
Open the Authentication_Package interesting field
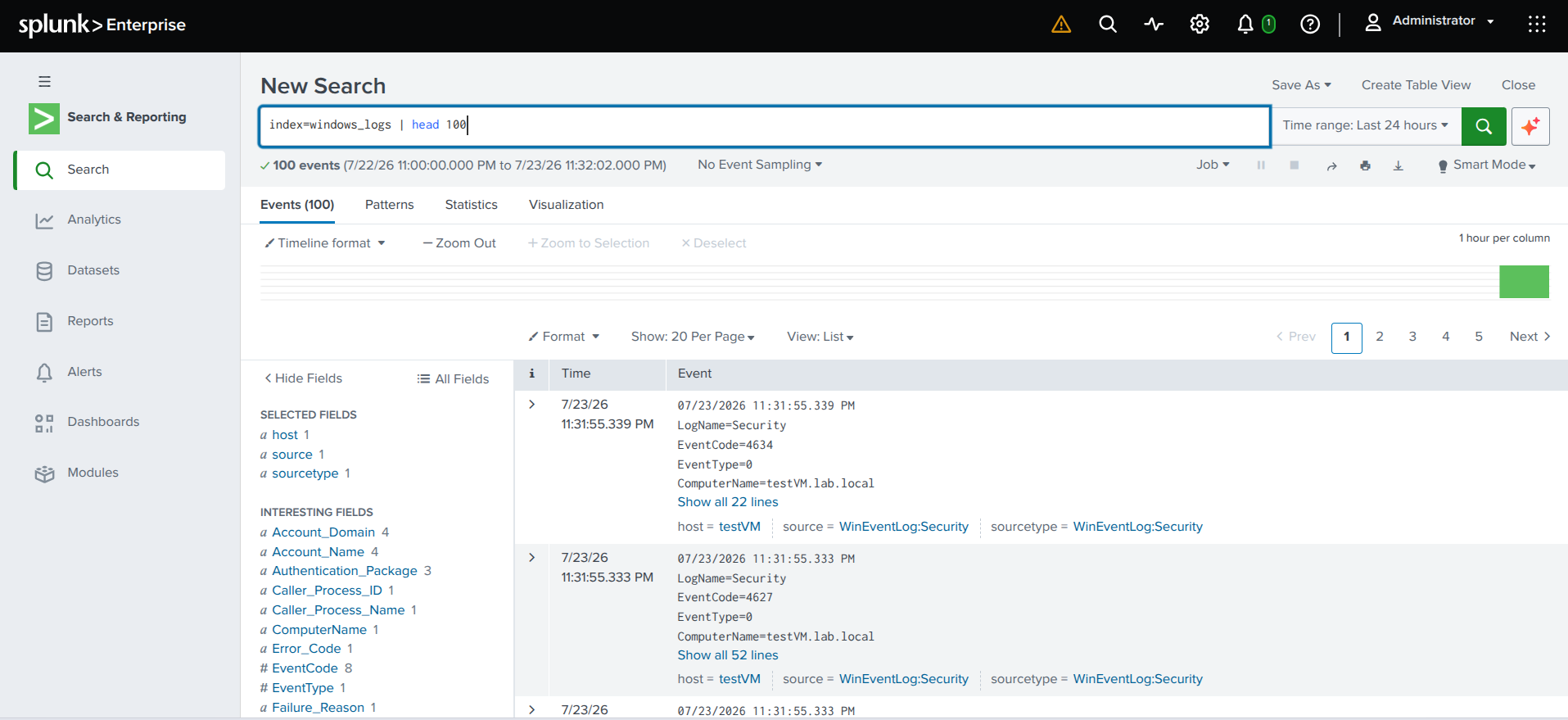point(345,571)
